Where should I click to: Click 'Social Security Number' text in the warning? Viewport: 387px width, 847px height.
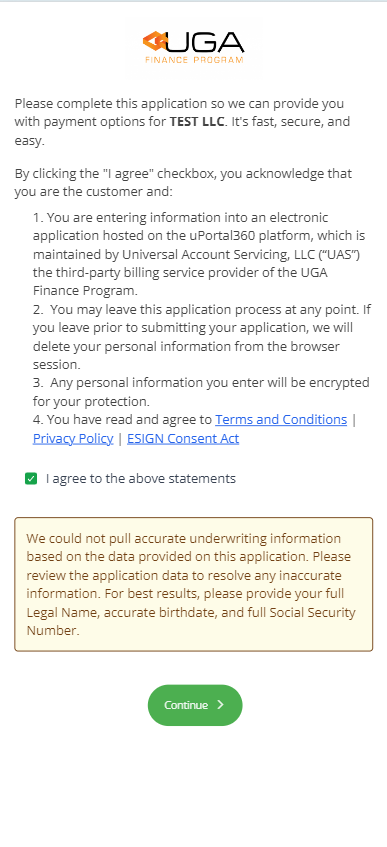pos(191,621)
